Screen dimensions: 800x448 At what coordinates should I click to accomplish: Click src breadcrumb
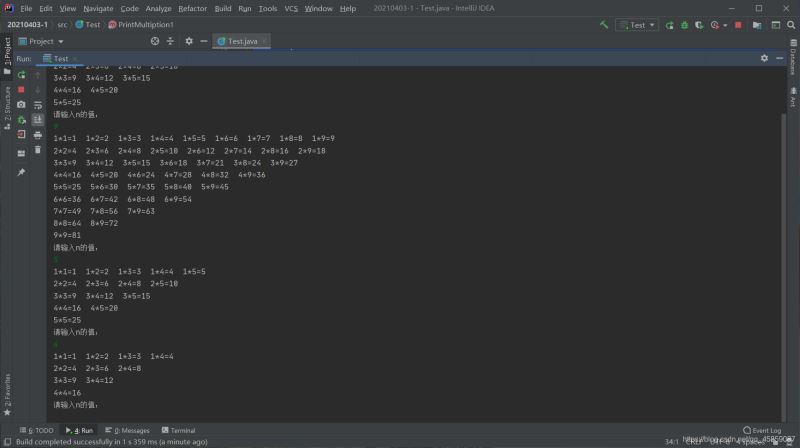(x=62, y=24)
